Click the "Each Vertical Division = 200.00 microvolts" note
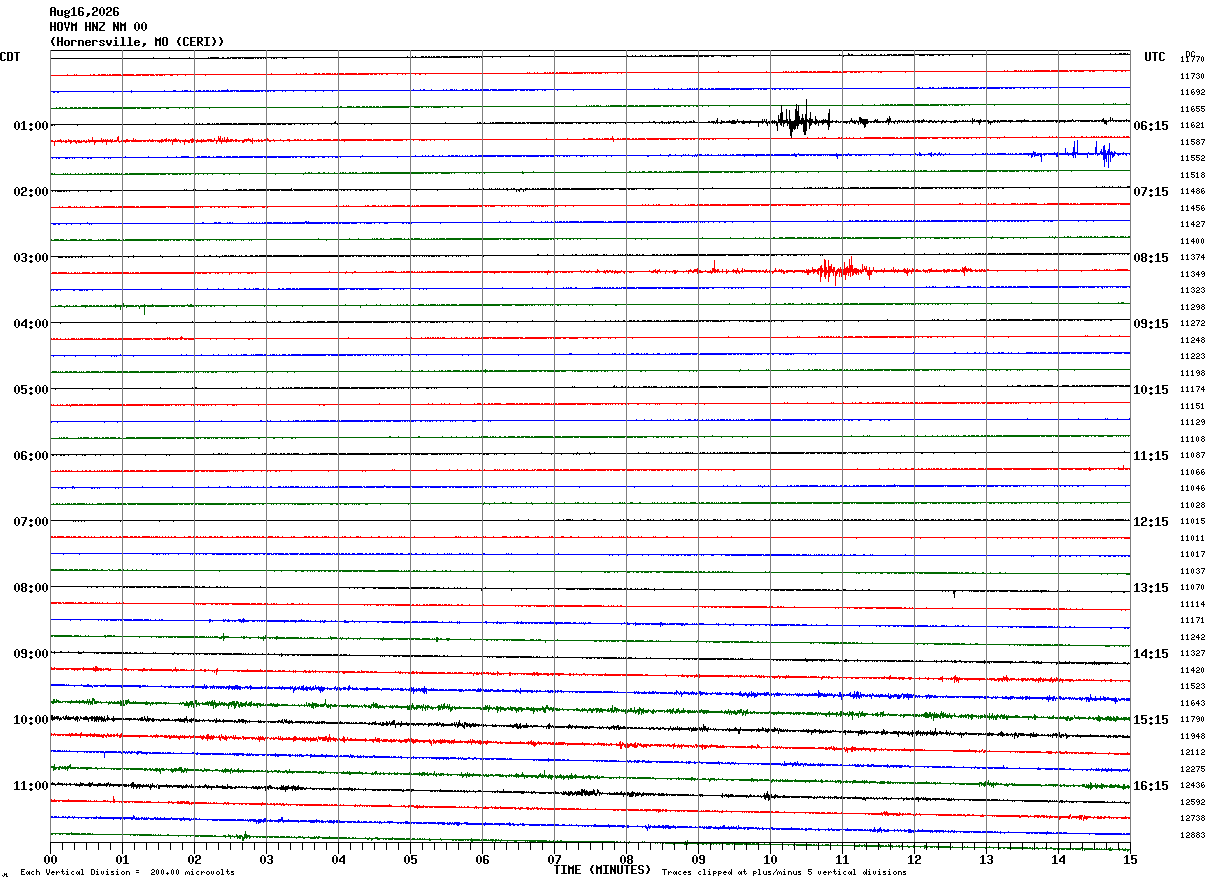Viewport: 1210px width, 886px height. [x=127, y=873]
